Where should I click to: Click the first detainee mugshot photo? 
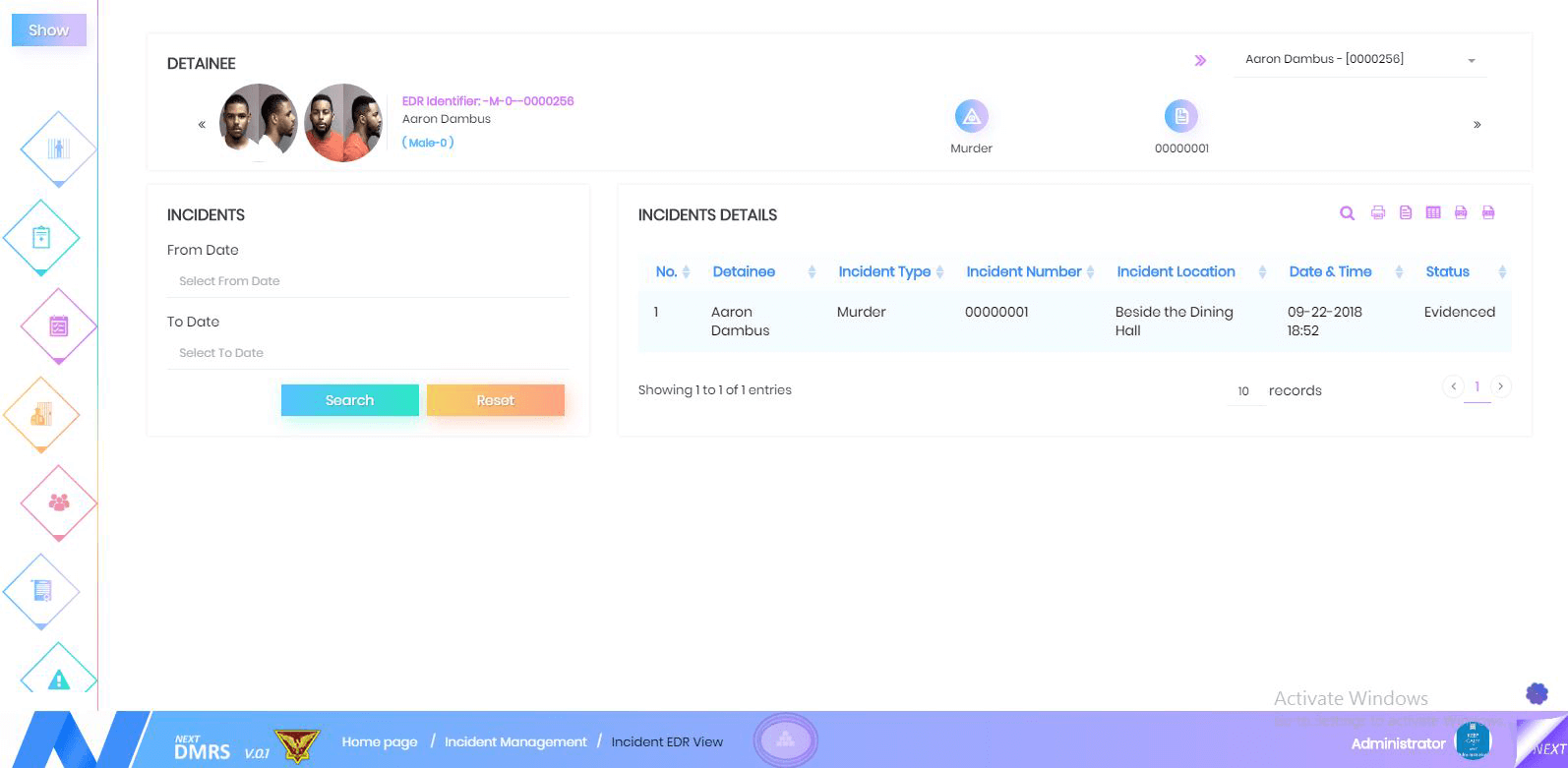click(258, 123)
